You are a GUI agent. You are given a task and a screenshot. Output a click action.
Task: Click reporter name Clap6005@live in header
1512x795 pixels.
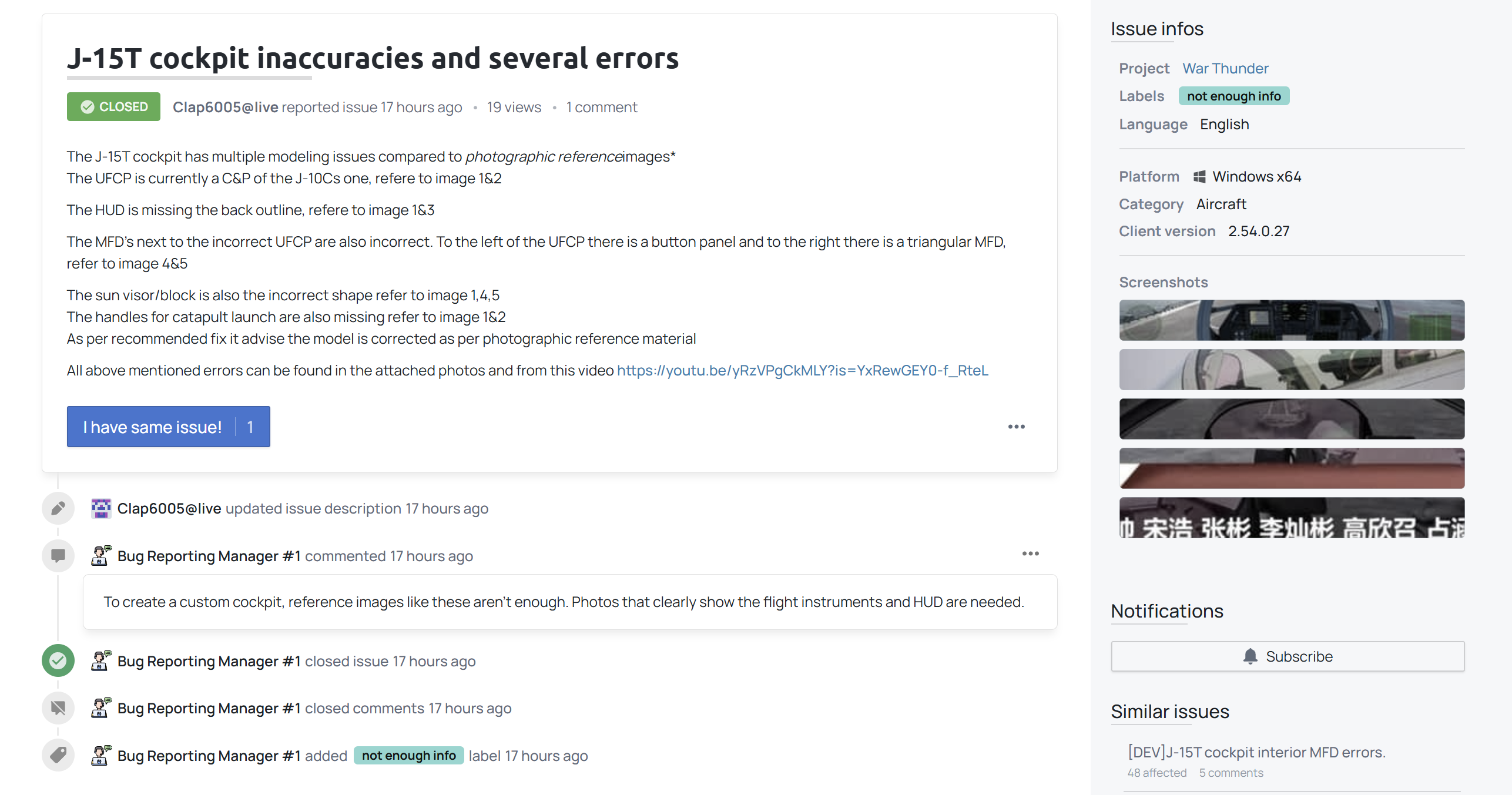(225, 108)
